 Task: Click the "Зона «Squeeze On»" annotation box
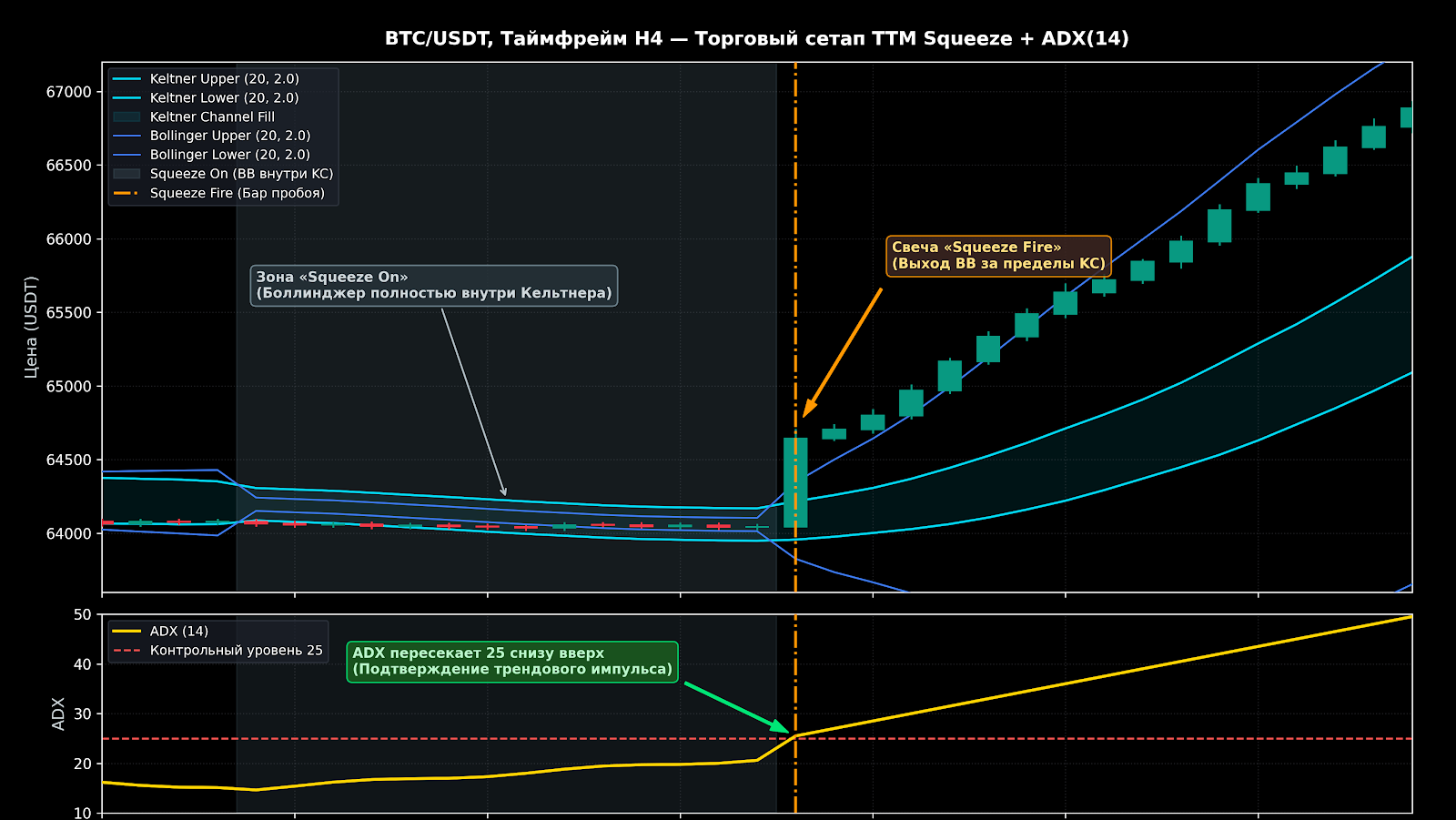click(434, 286)
